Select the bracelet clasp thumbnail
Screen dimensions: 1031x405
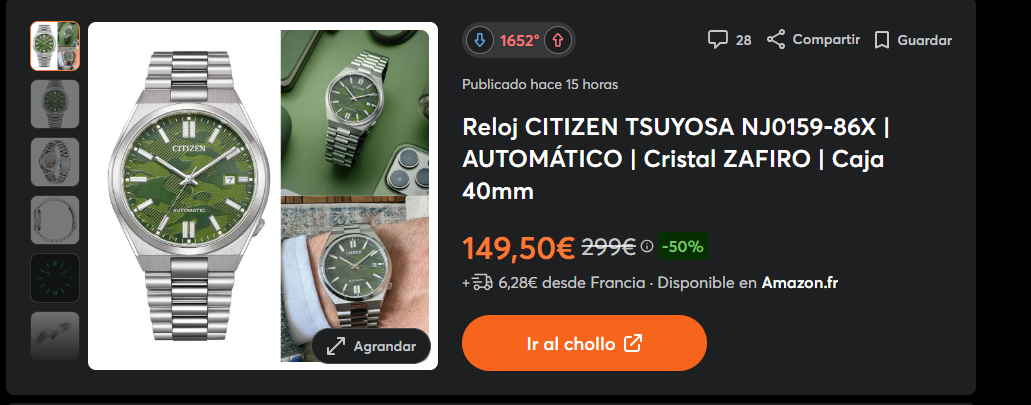coord(55,220)
